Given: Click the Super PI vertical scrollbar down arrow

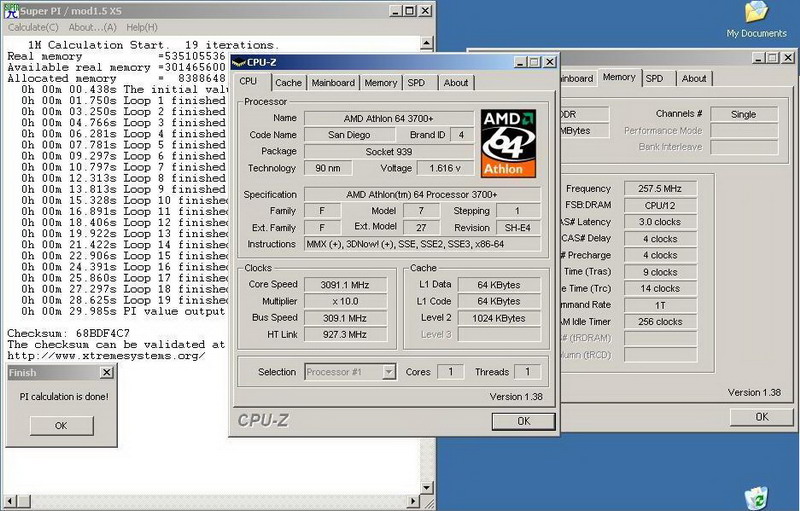Looking at the screenshot, I should click(427, 488).
